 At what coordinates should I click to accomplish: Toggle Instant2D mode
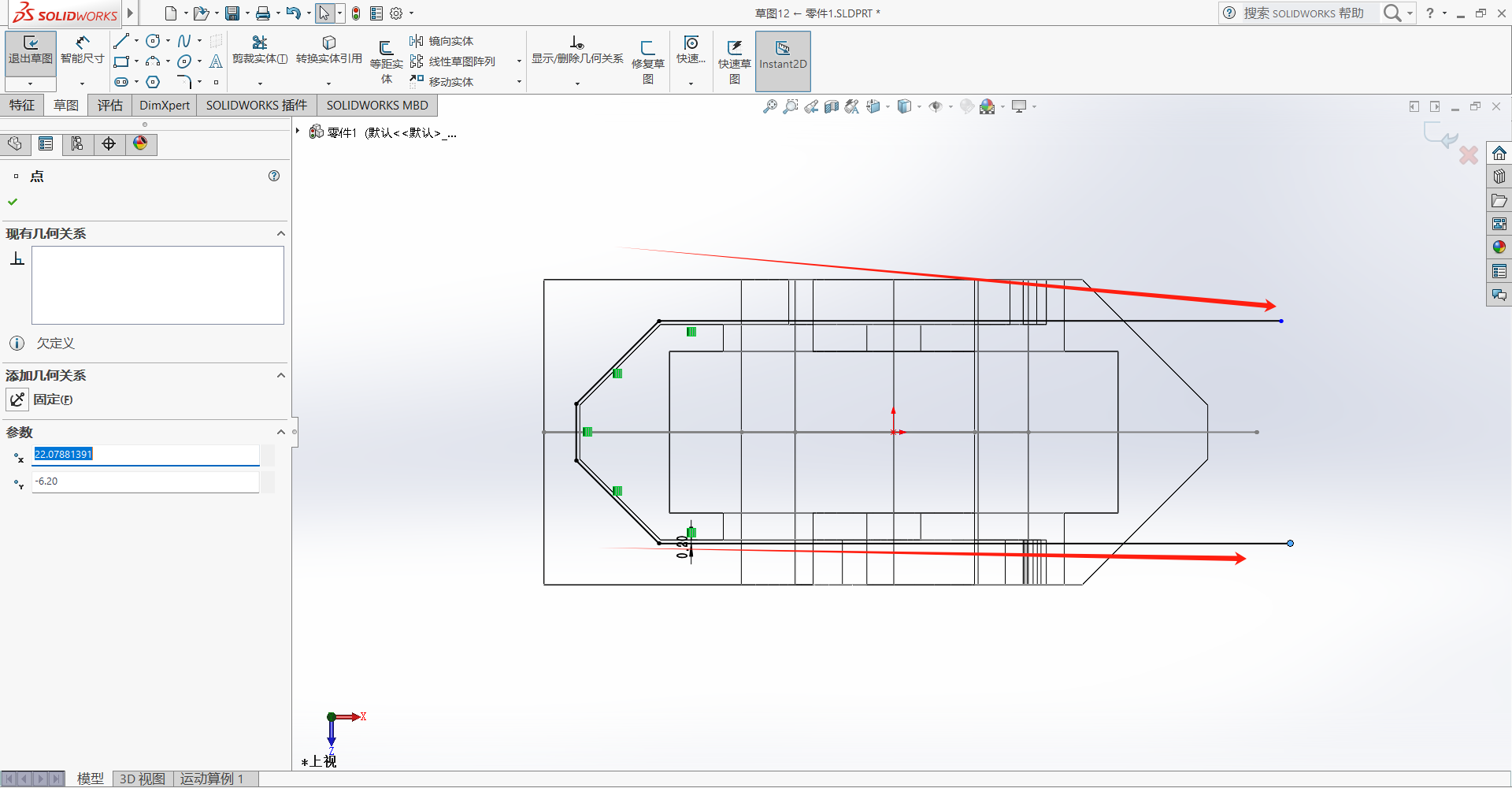coord(783,56)
